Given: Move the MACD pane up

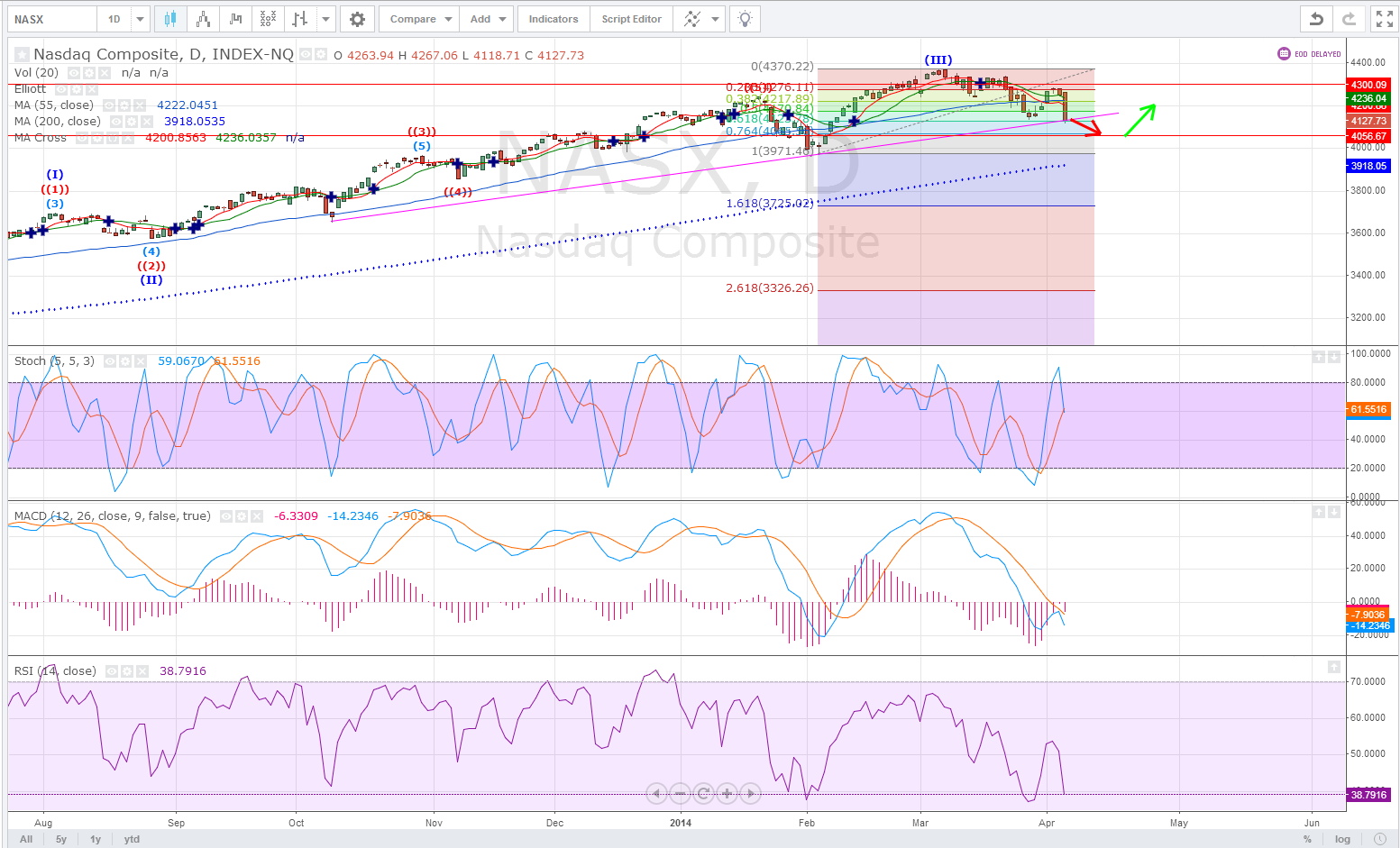Looking at the screenshot, I should [x=1319, y=512].
